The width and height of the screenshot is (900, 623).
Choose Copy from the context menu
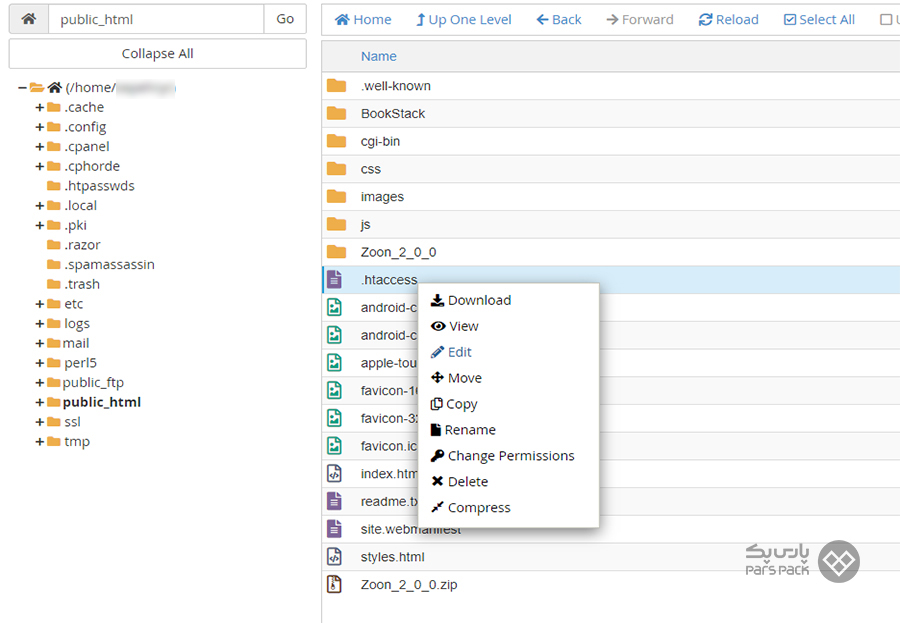454,404
